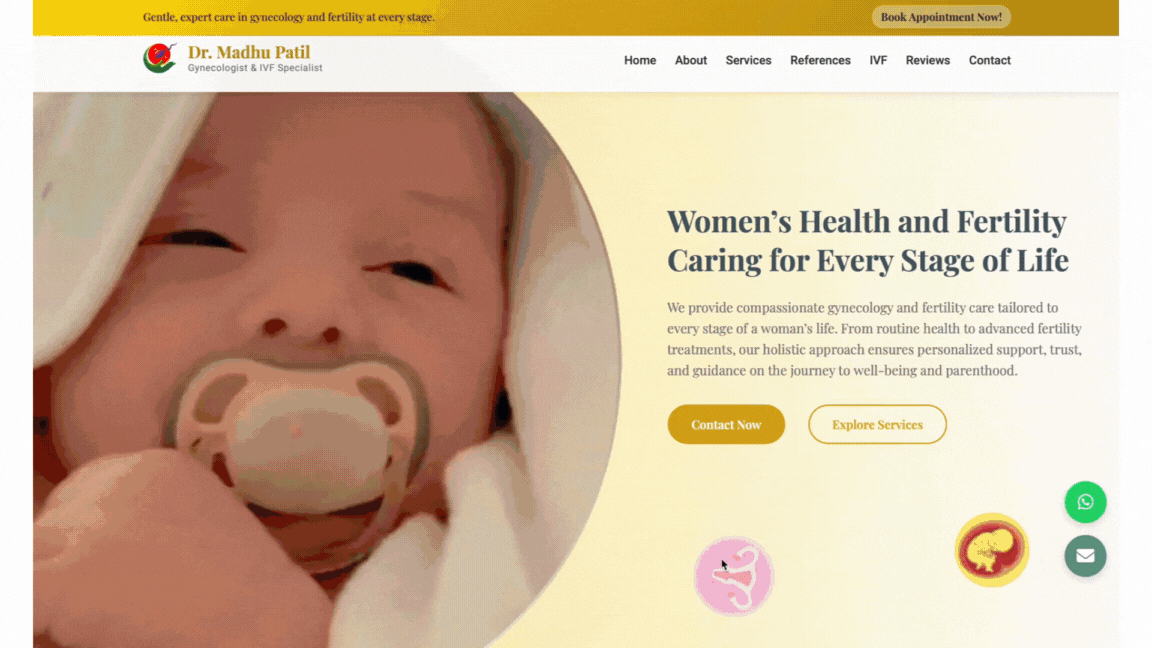Click the Book Appointment Now! button
This screenshot has width=1152, height=648.
(941, 17)
